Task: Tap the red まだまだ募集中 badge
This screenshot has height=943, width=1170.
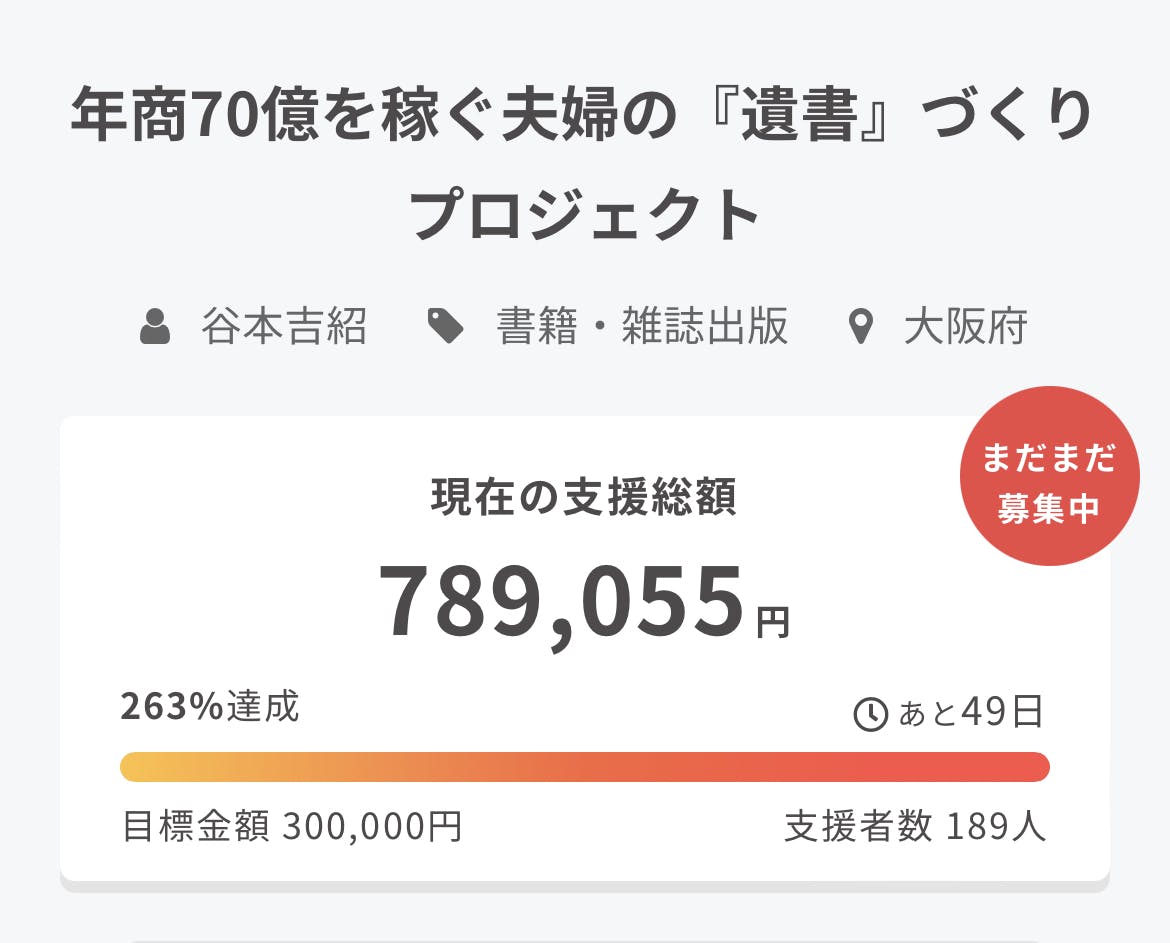Action: tap(1049, 476)
